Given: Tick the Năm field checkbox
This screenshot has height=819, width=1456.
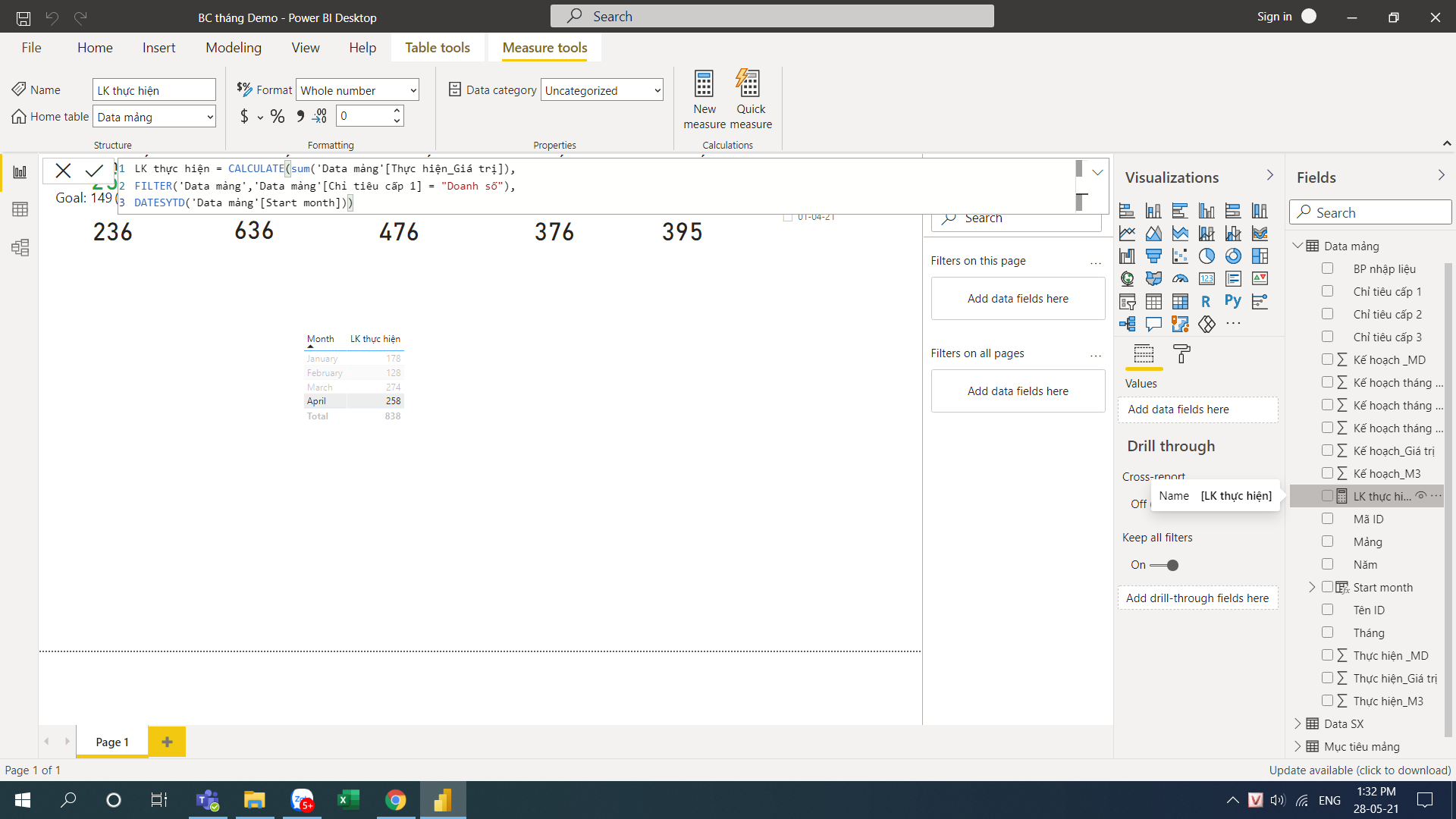Looking at the screenshot, I should [1327, 564].
